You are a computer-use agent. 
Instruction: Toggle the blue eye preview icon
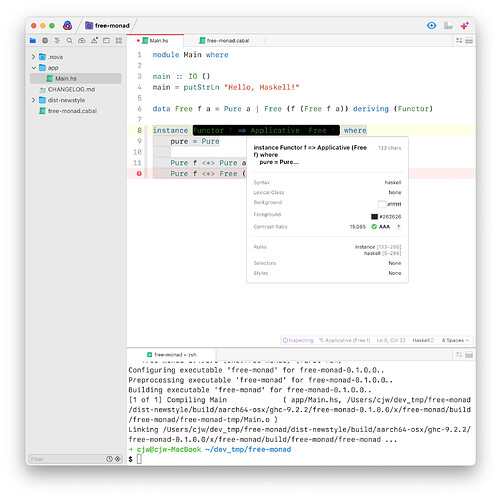pyautogui.click(x=432, y=25)
